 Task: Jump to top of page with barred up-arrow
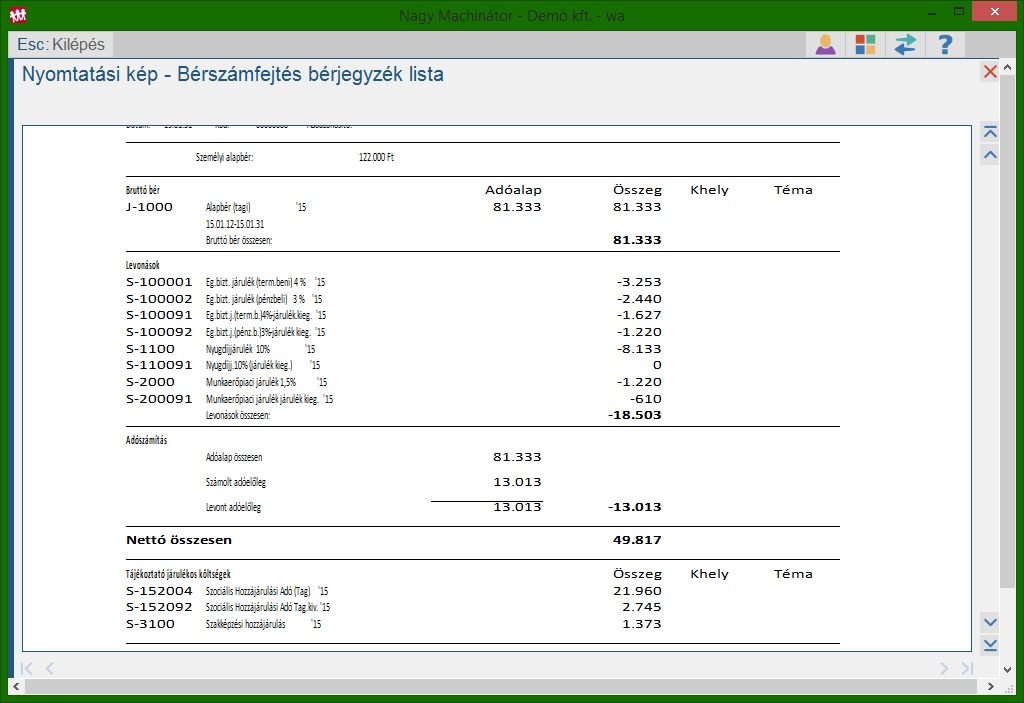tap(990, 132)
